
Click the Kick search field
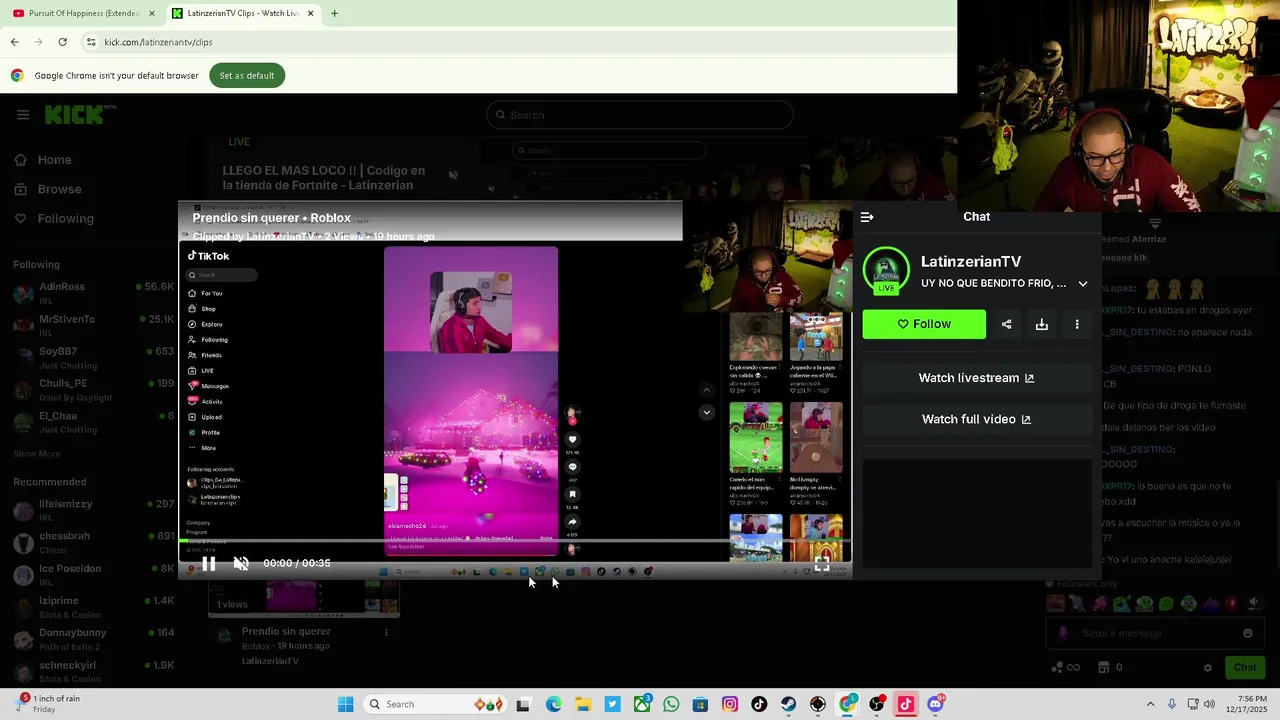coord(640,115)
